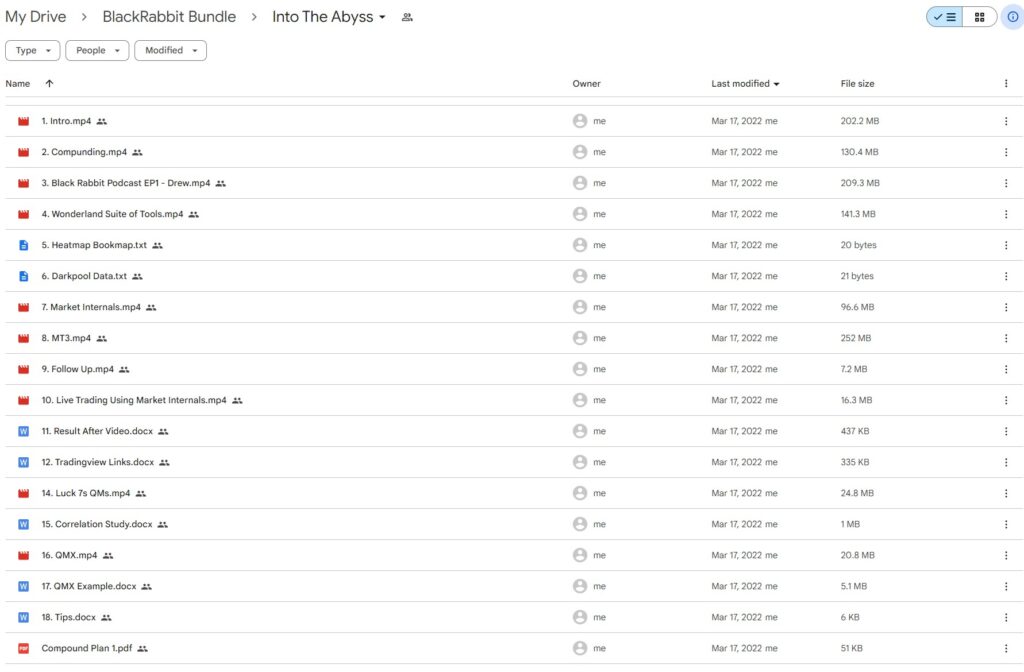Open more actions for 15. Correlation Study.docx
The image size is (1024, 672).
coord(1006,524)
